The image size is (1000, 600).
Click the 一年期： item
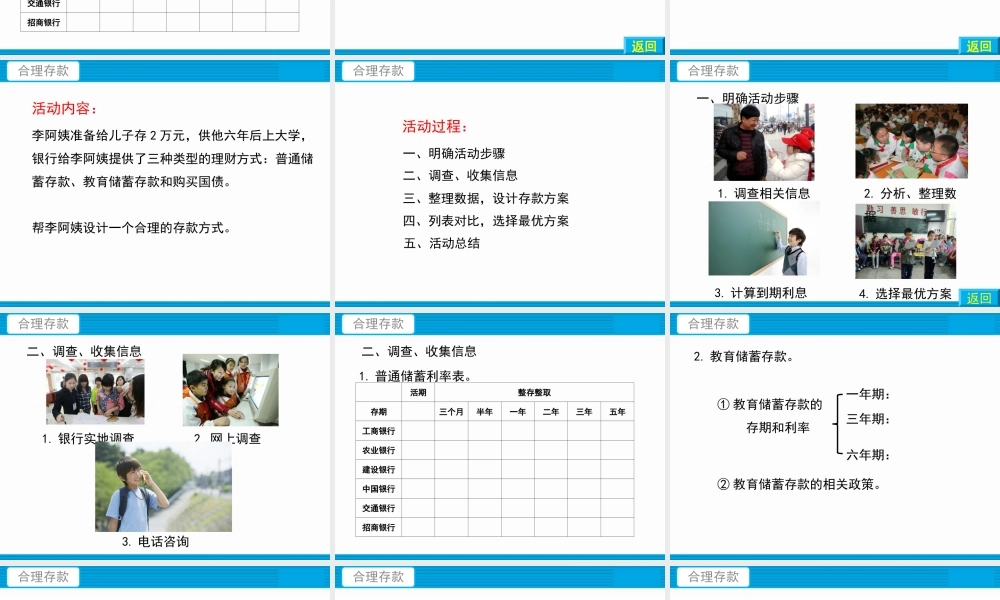tap(868, 394)
